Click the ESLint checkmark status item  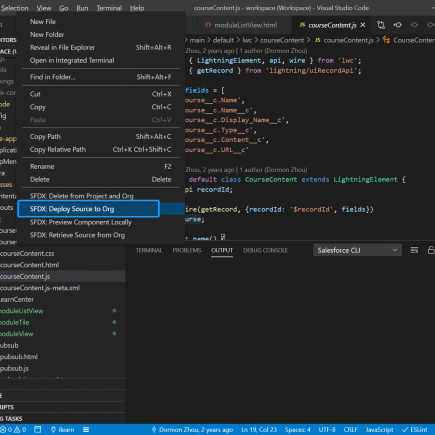pos(415,430)
